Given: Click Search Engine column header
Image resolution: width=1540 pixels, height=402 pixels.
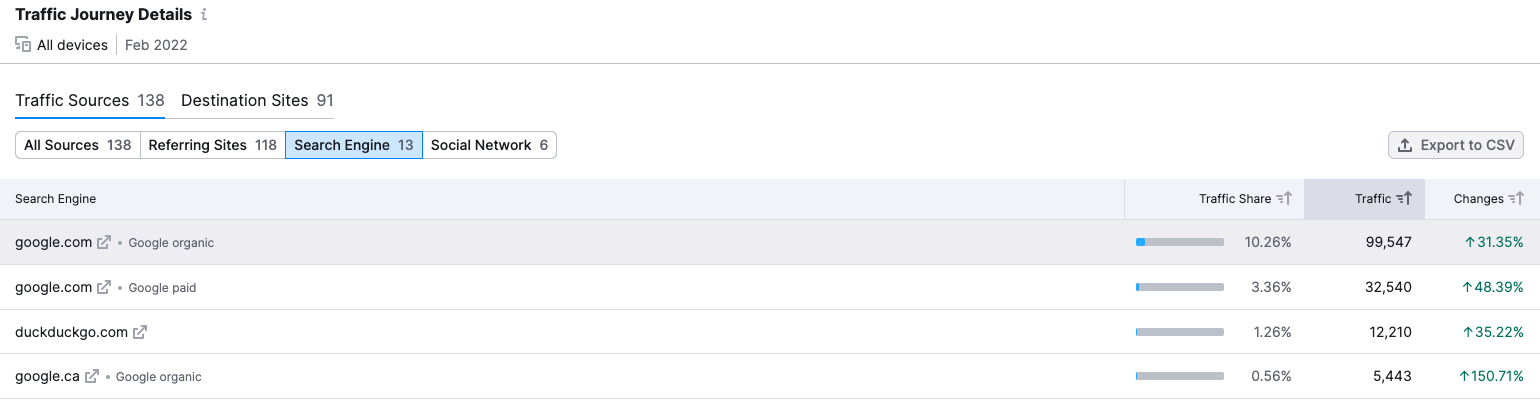Looking at the screenshot, I should coord(56,199).
